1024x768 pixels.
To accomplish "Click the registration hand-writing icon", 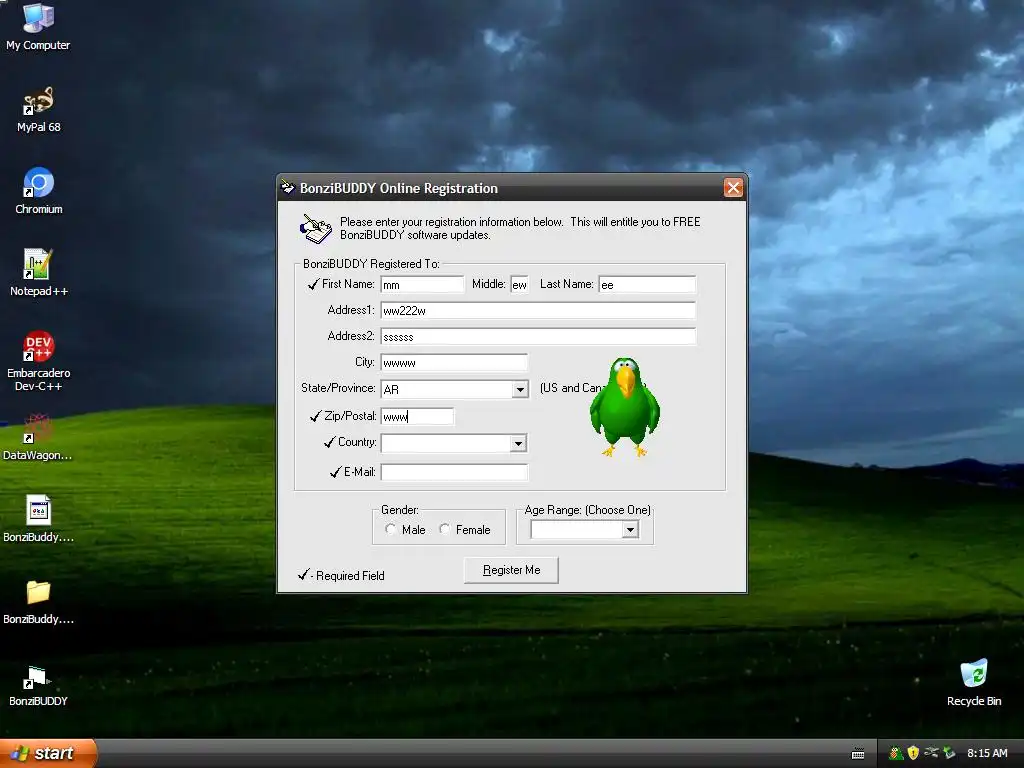I will (x=315, y=229).
